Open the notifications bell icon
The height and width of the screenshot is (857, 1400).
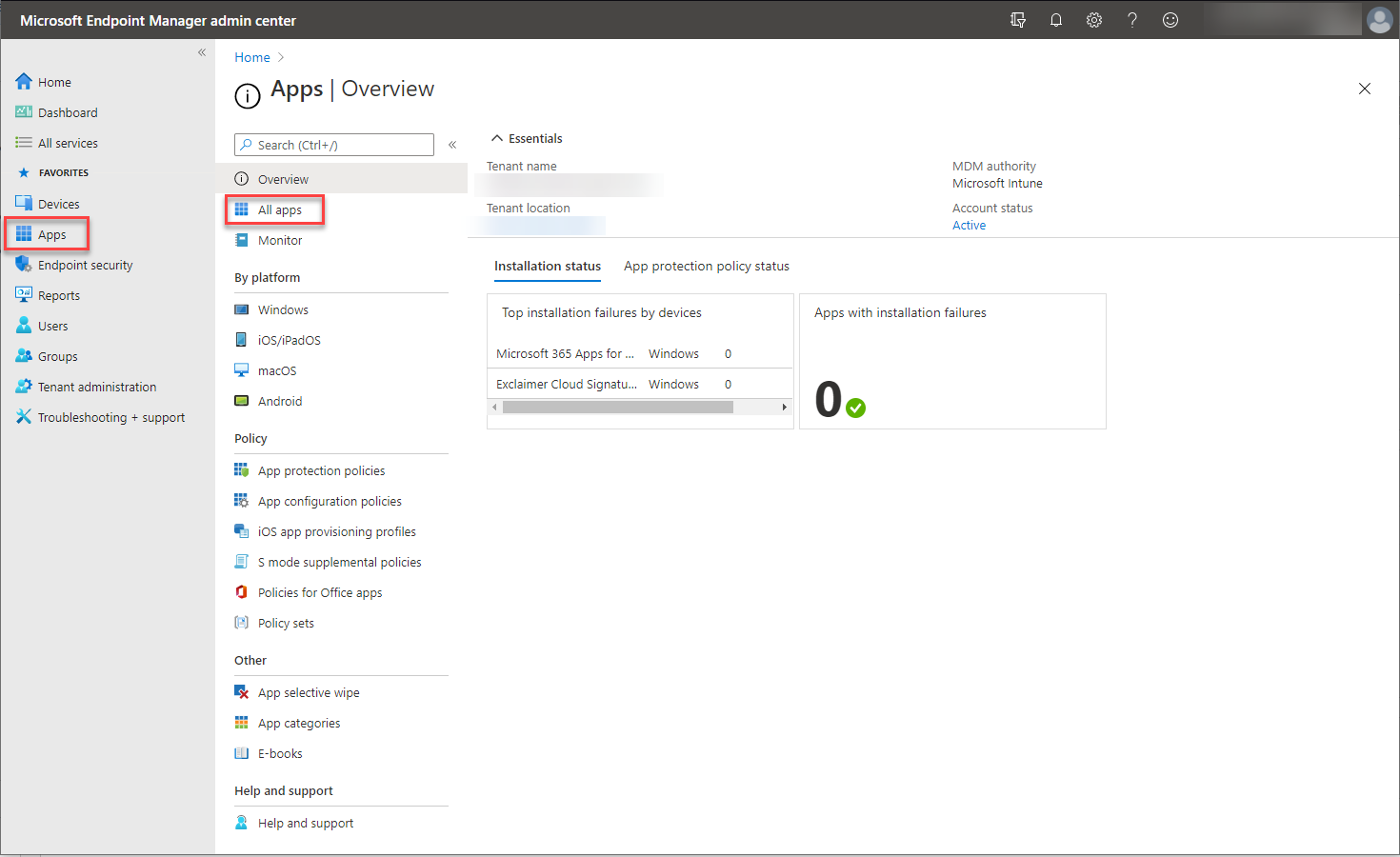tap(1055, 20)
